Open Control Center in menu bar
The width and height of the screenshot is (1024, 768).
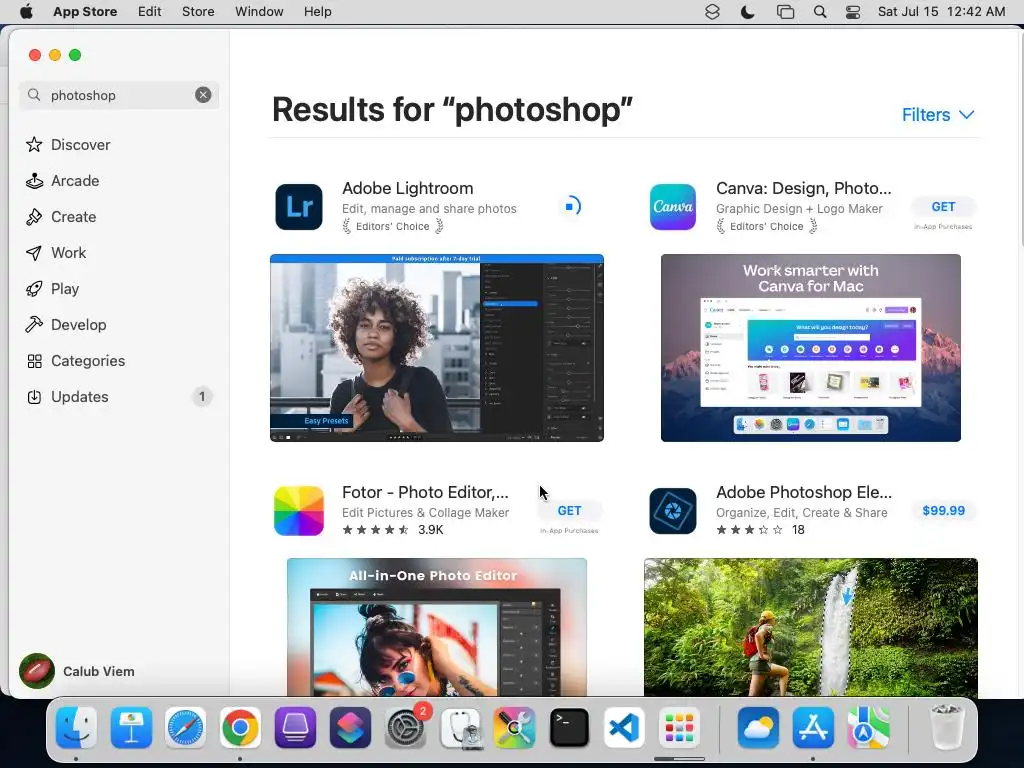[853, 12]
